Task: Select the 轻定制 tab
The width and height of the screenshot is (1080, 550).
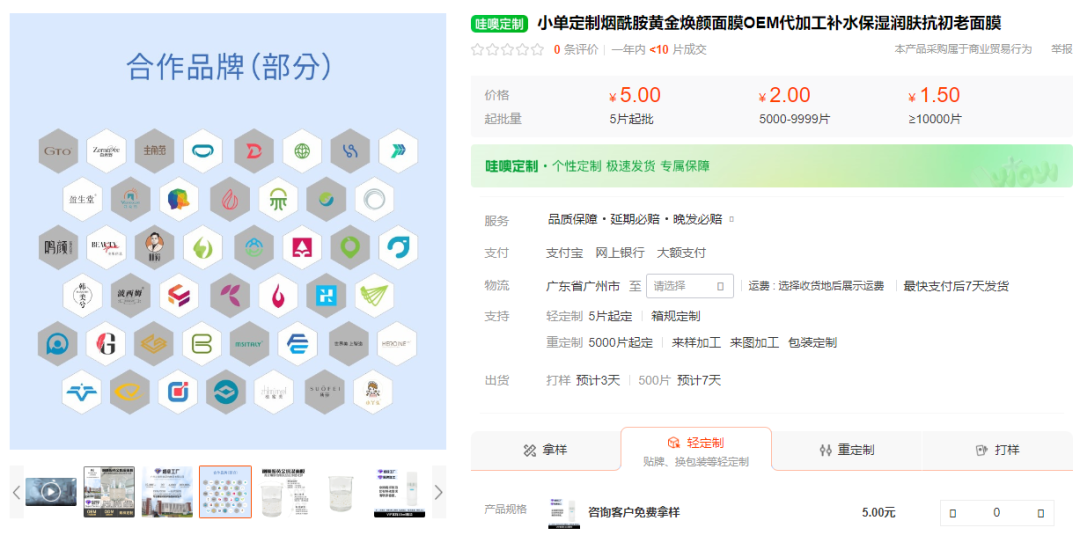Action: 696,449
